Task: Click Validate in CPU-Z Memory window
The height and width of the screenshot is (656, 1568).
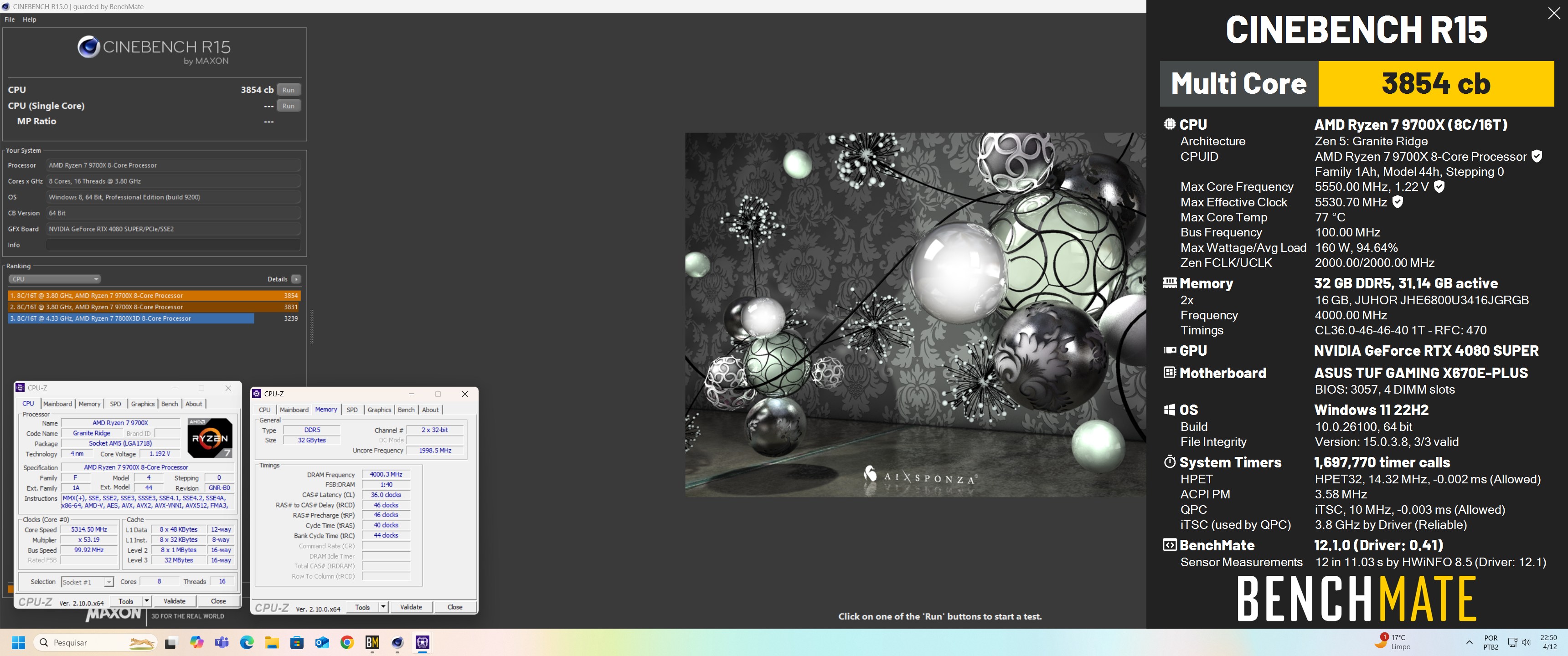Action: [x=411, y=607]
